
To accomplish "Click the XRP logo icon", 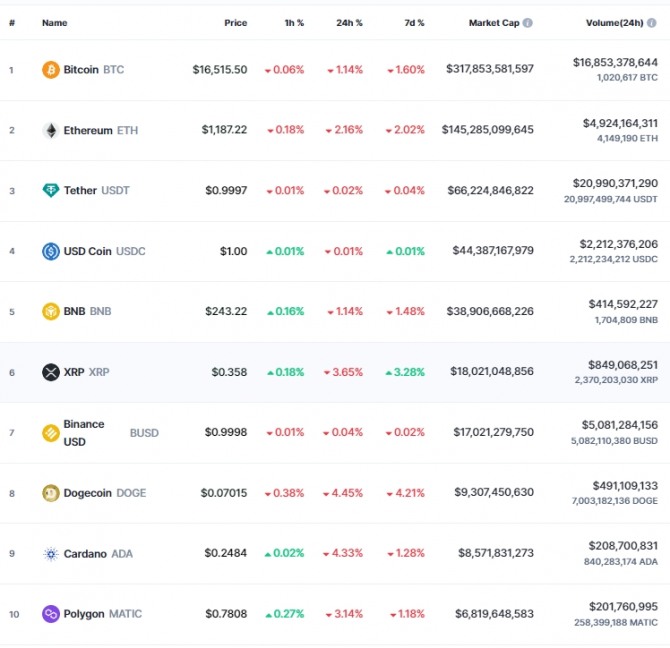I will 50,372.
